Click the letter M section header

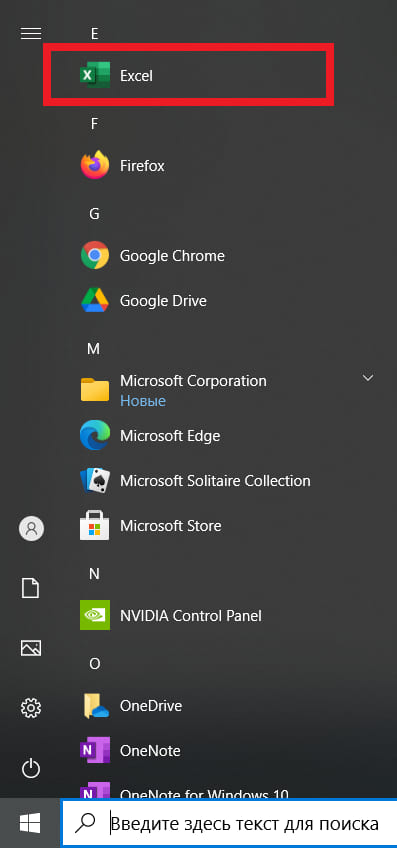tap(94, 349)
